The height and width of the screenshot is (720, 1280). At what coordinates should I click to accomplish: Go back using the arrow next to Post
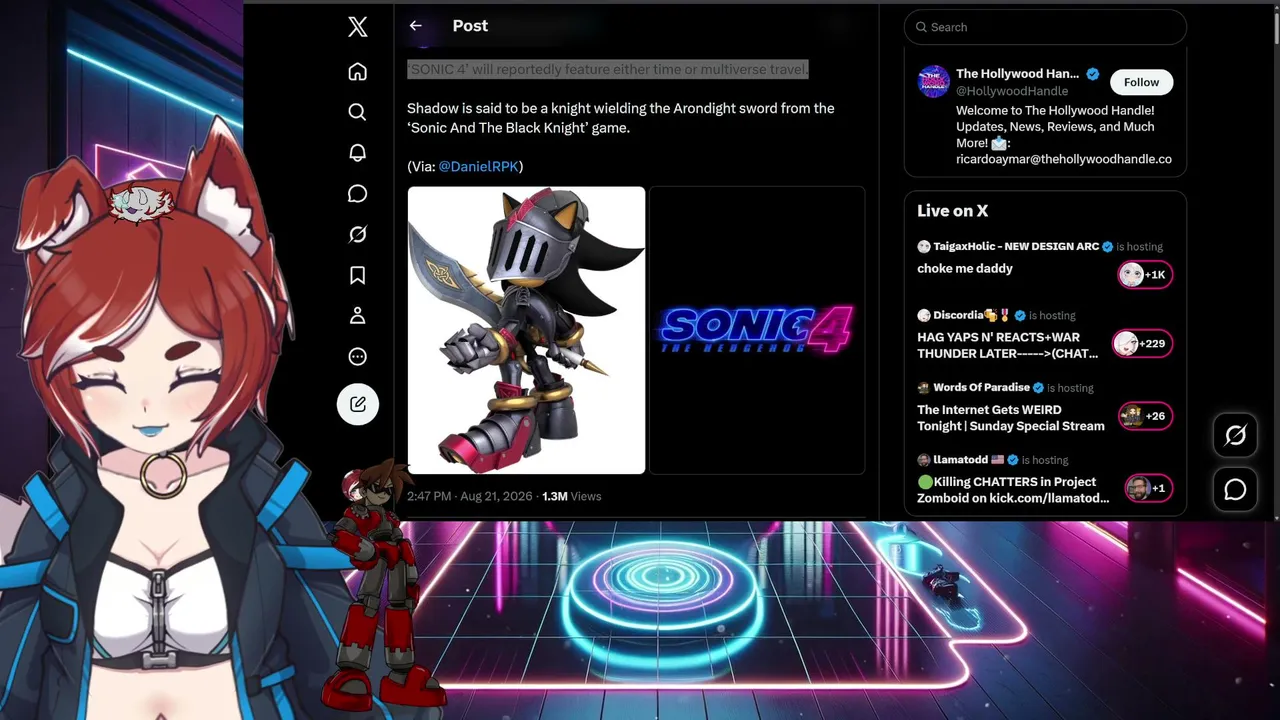pyautogui.click(x=415, y=26)
